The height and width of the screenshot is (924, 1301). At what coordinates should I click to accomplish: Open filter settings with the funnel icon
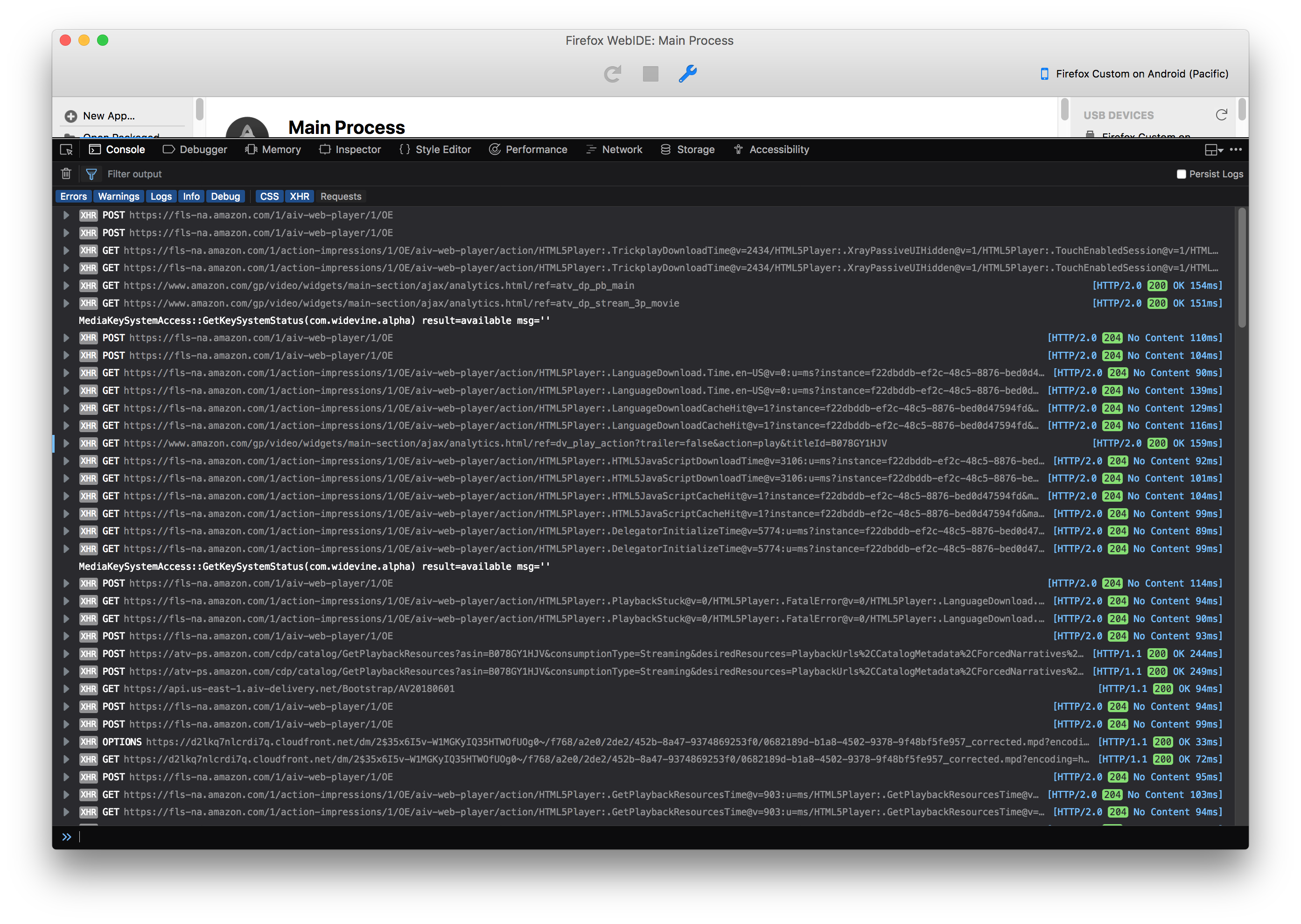point(91,174)
